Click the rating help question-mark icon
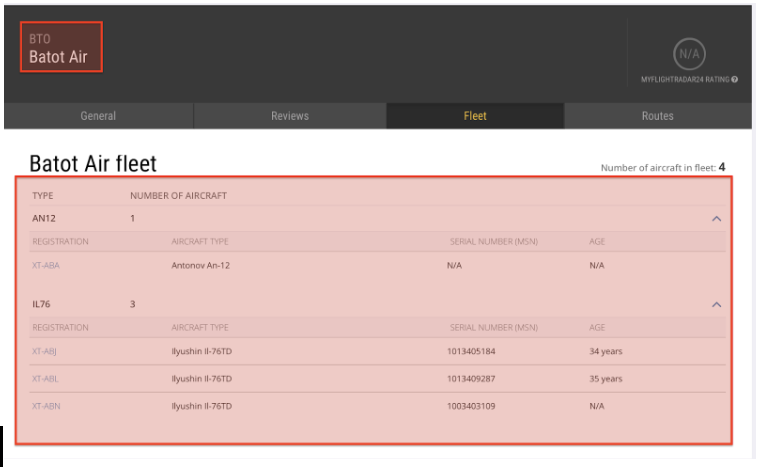 click(734, 80)
